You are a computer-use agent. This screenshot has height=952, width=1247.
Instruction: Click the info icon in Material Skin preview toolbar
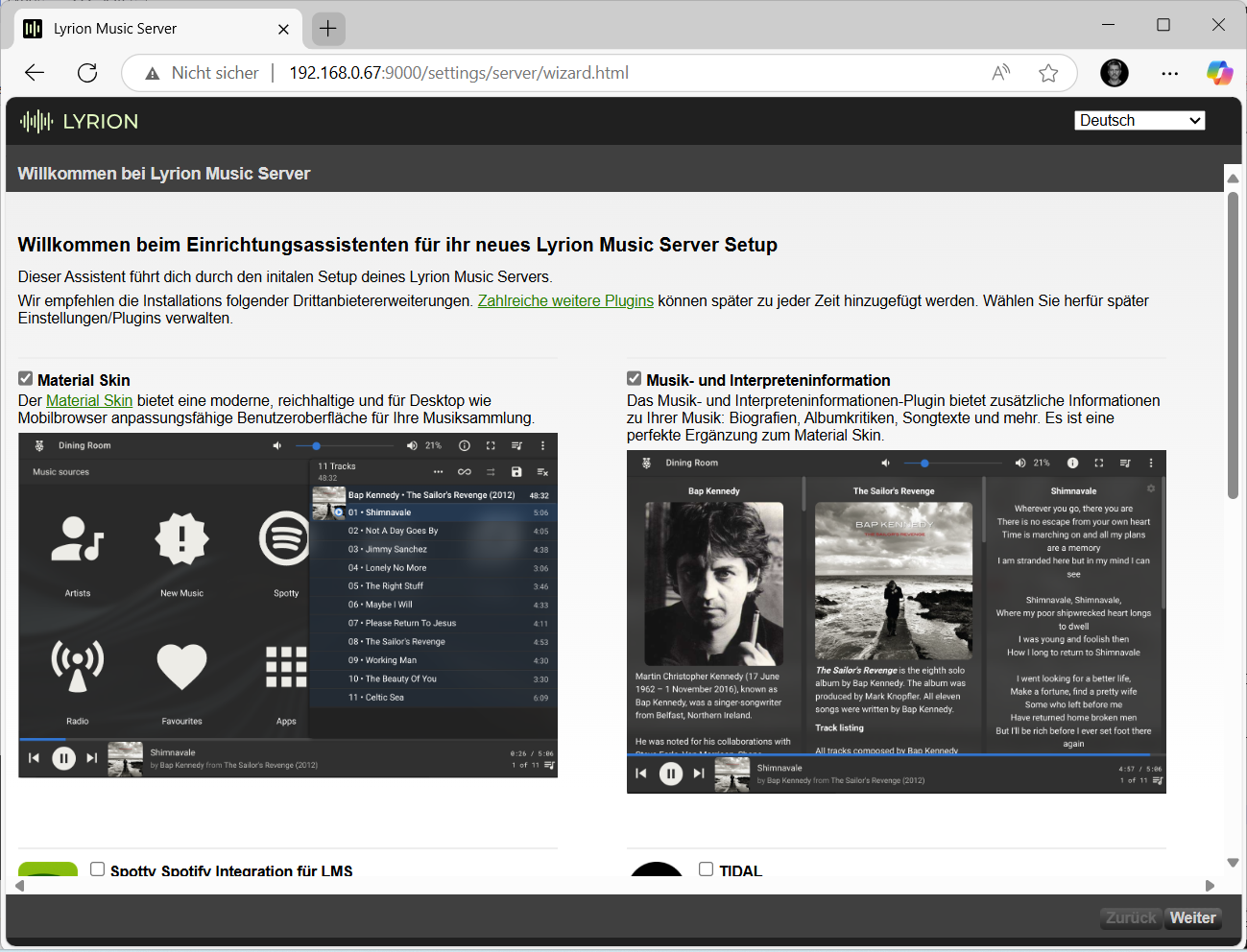[465, 445]
